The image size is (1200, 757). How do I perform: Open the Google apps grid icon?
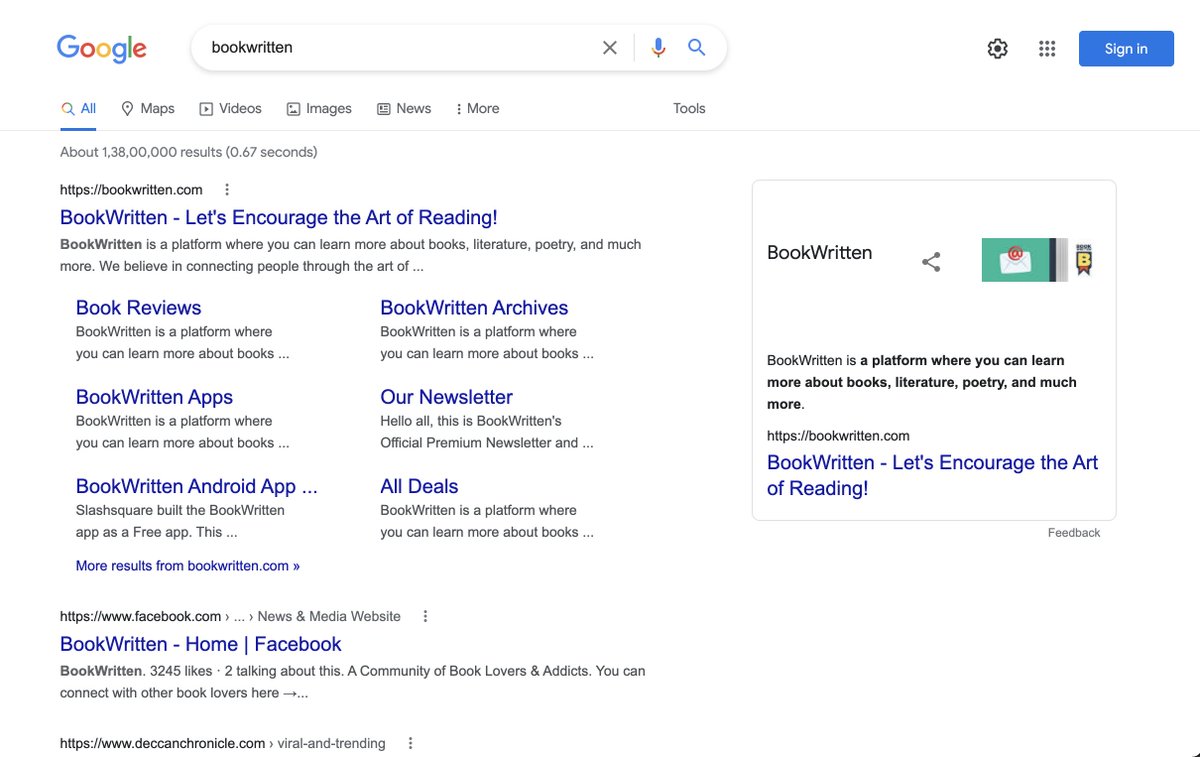(1047, 48)
